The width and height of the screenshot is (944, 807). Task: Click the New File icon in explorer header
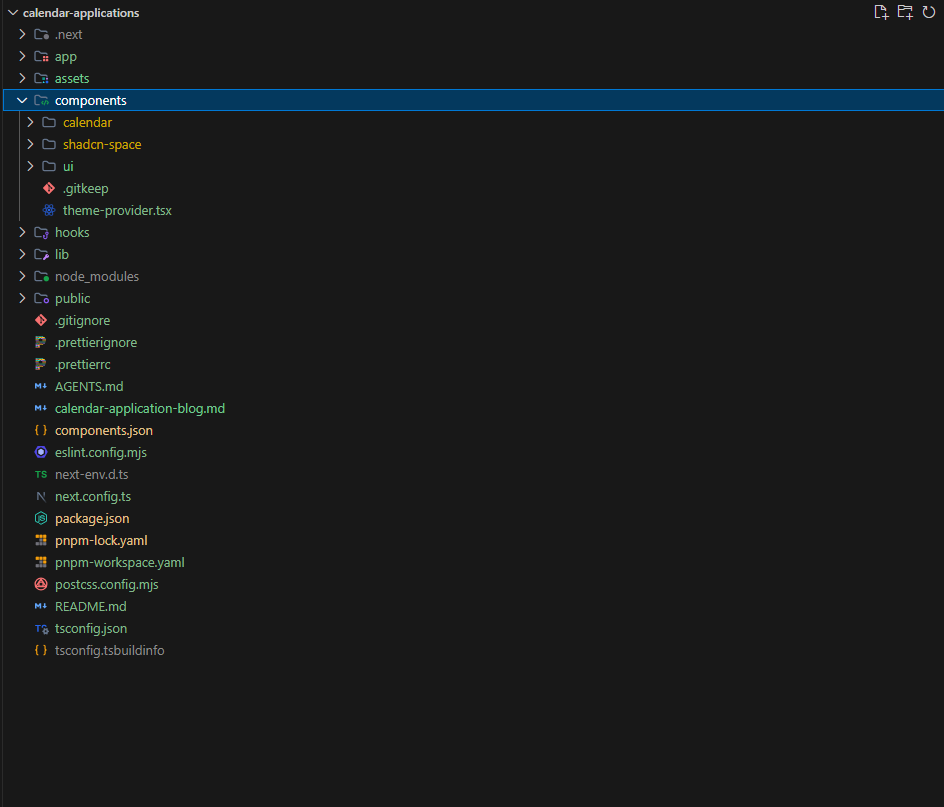881,12
